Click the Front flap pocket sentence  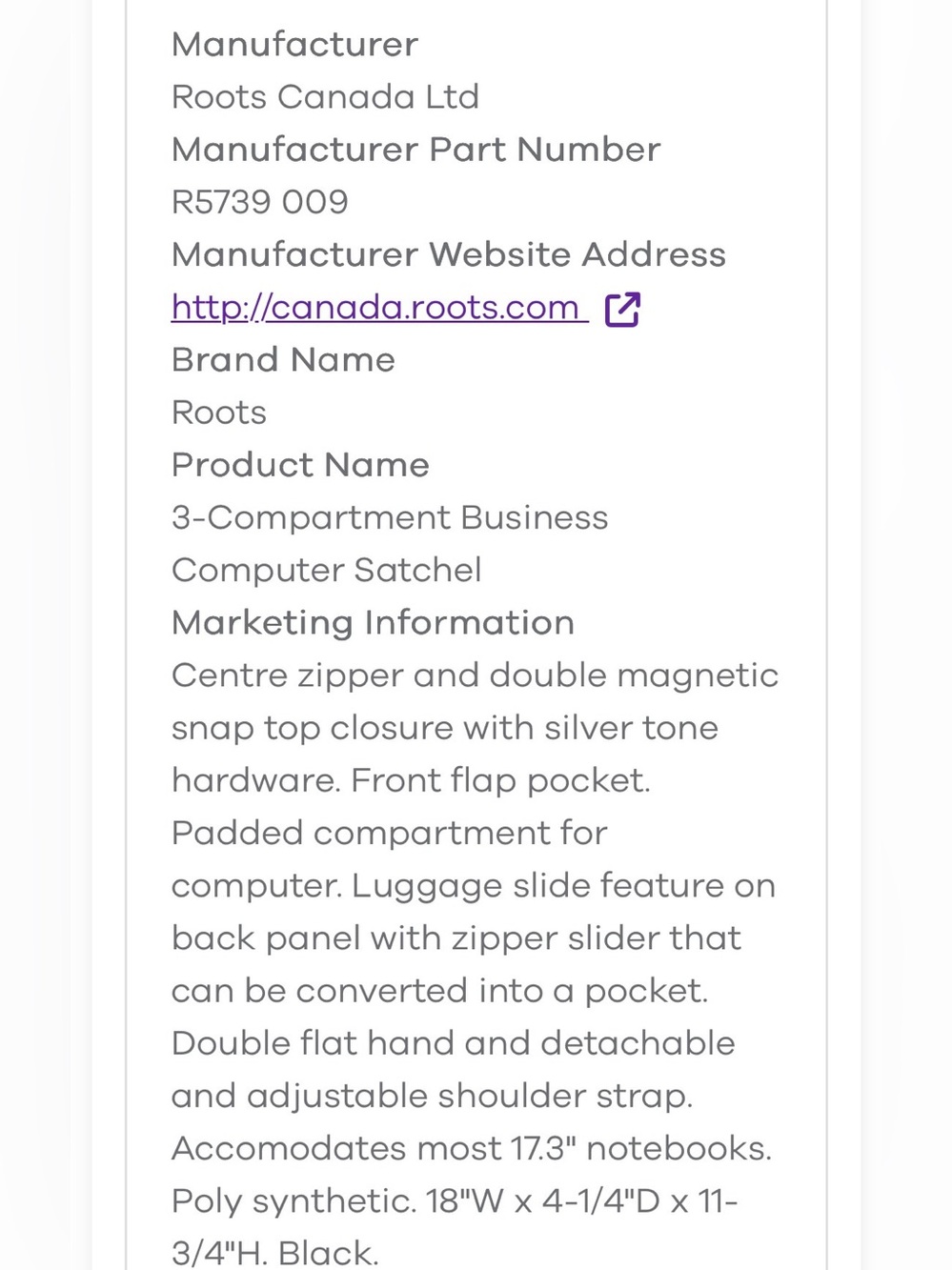[500, 780]
